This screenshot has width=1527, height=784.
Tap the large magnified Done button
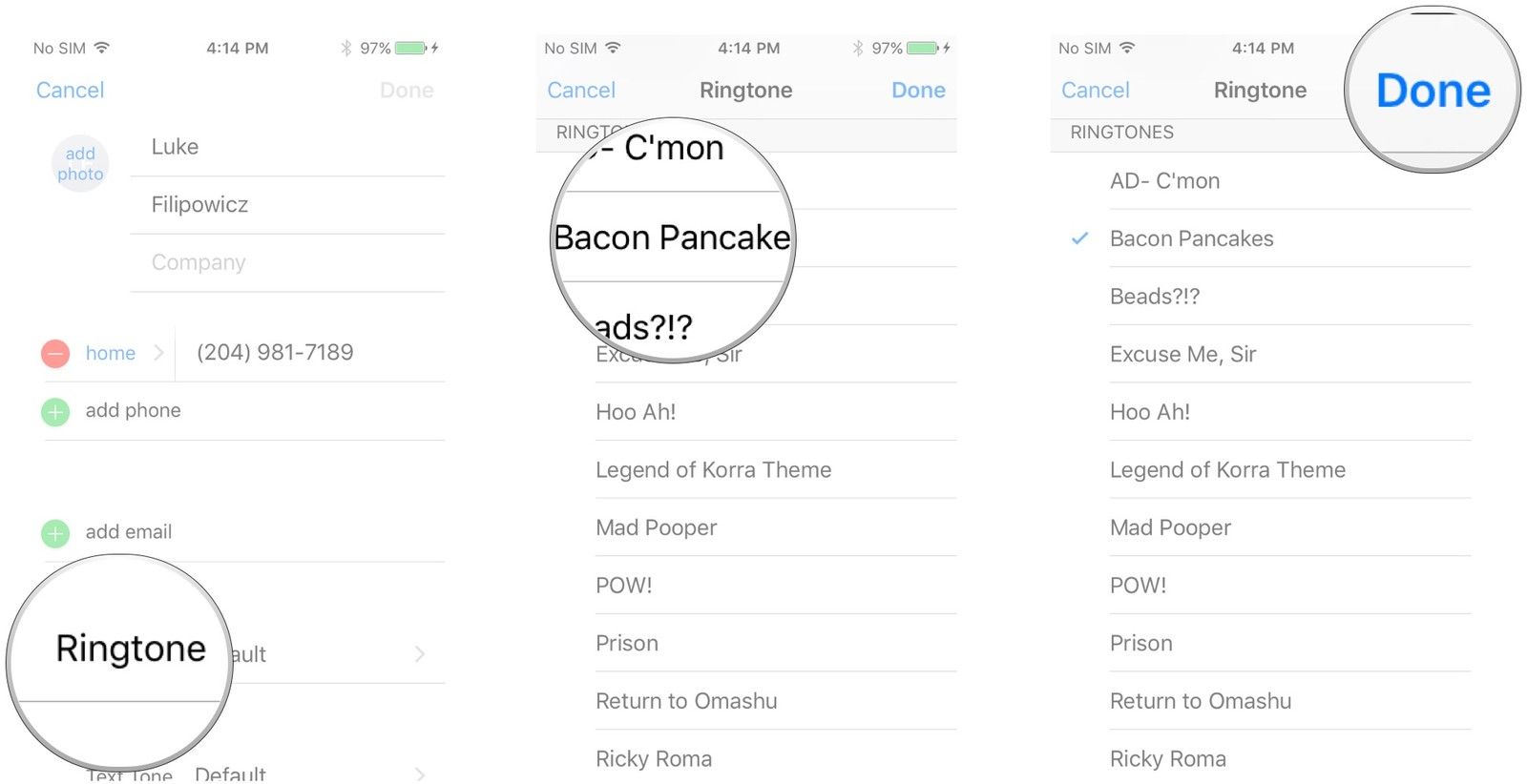coord(1433,92)
